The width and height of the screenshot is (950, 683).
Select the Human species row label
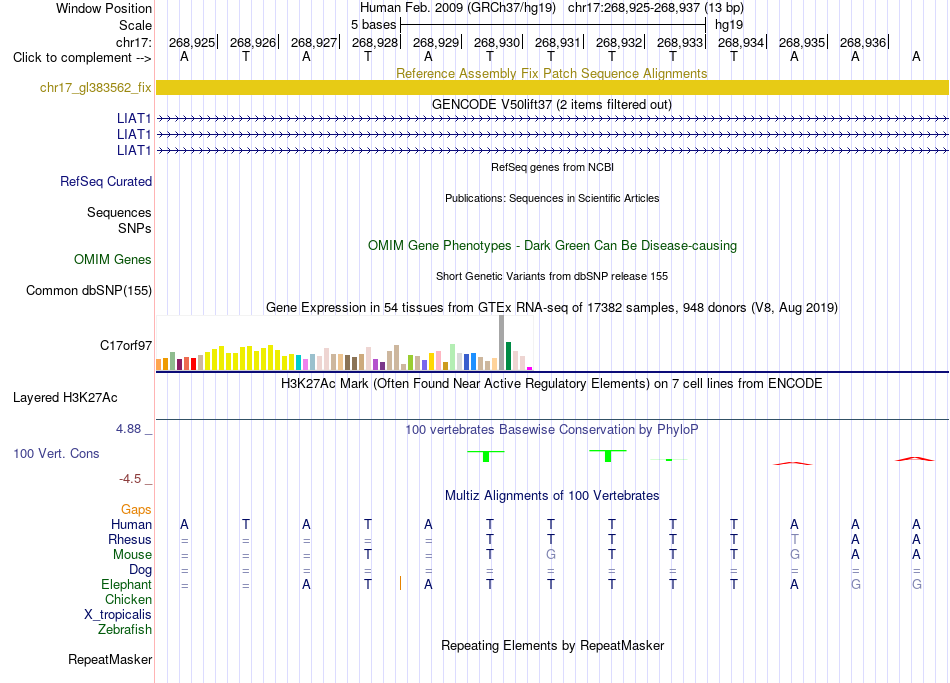tap(131, 524)
